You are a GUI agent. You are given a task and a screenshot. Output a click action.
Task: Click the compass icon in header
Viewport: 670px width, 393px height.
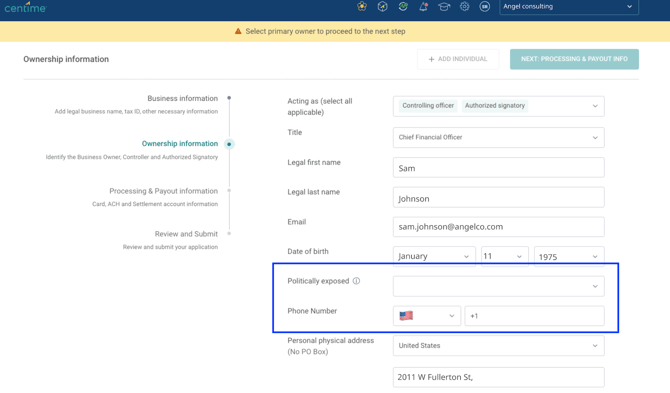[382, 6]
